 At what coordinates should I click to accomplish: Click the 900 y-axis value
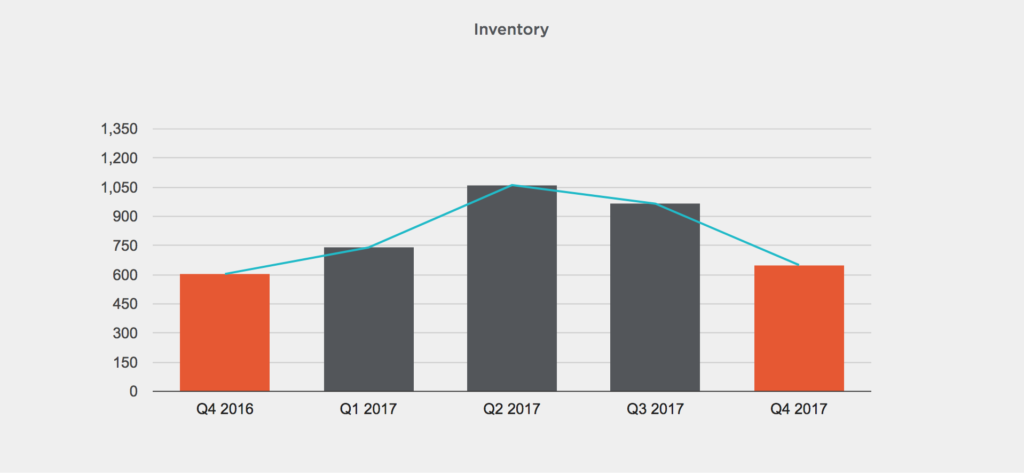[125, 216]
